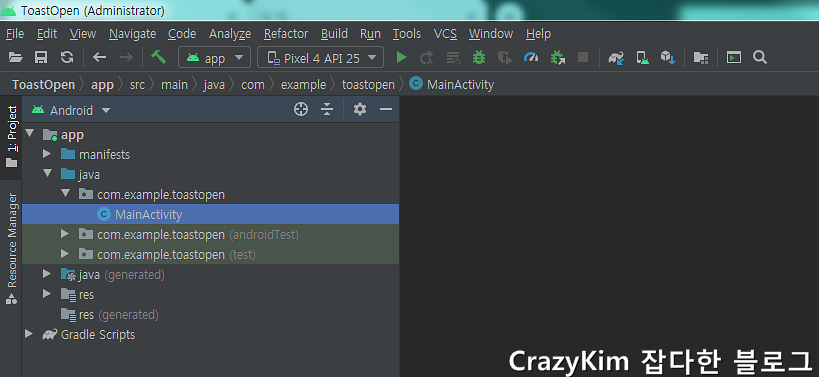Open the Window menu
This screenshot has width=819, height=377.
491,34
